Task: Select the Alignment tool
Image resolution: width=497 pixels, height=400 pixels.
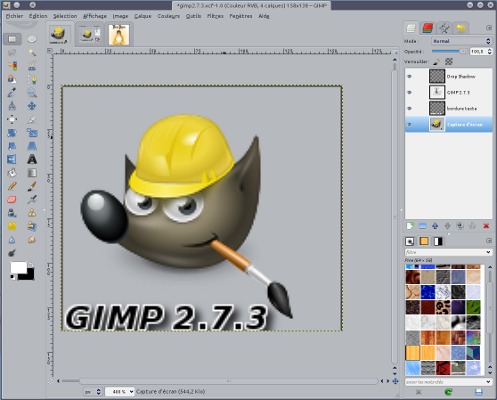Action: [12, 119]
